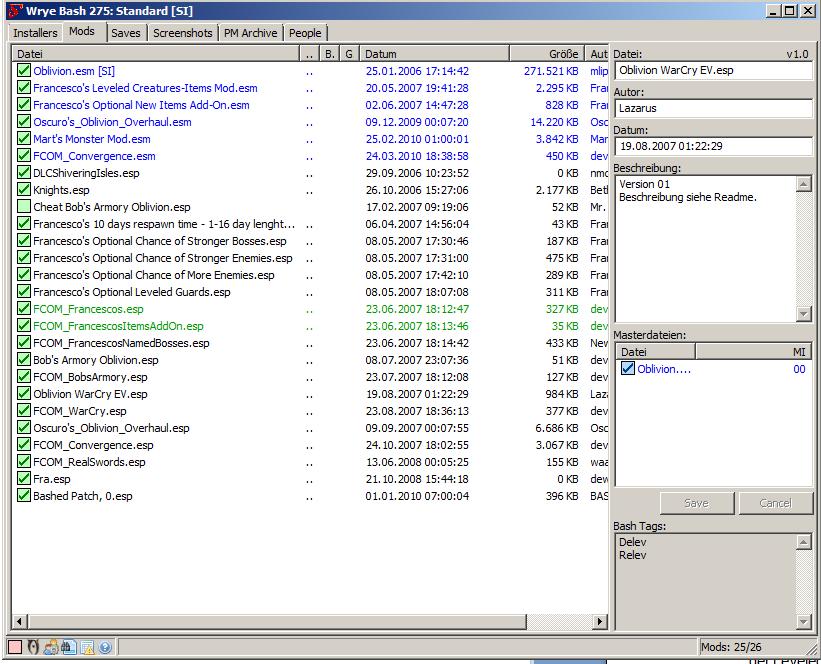The height and width of the screenshot is (664, 821).
Task: Click the binoculars document icon
Action: click(x=68, y=647)
